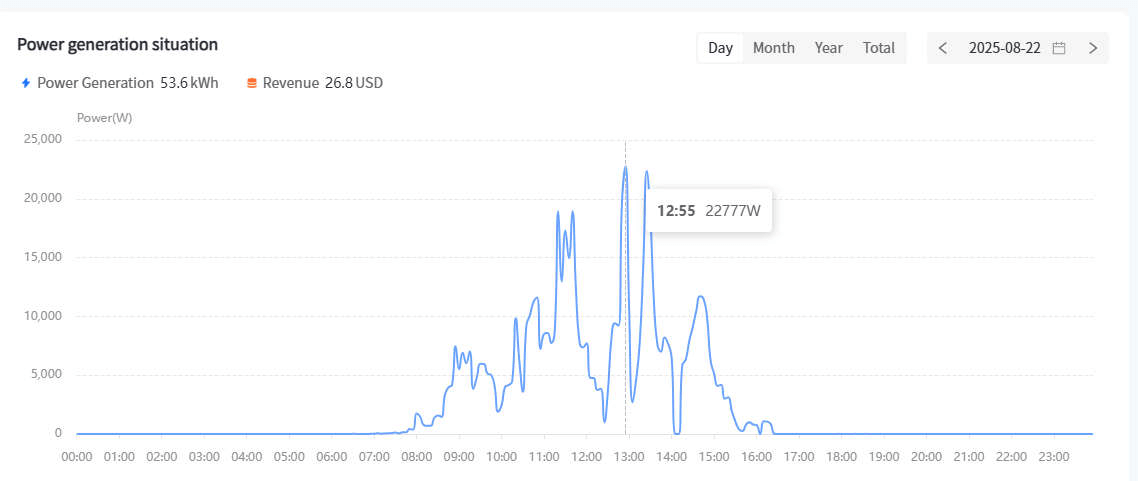
Task: Click the Power generation situation heading
Action: [x=118, y=44]
